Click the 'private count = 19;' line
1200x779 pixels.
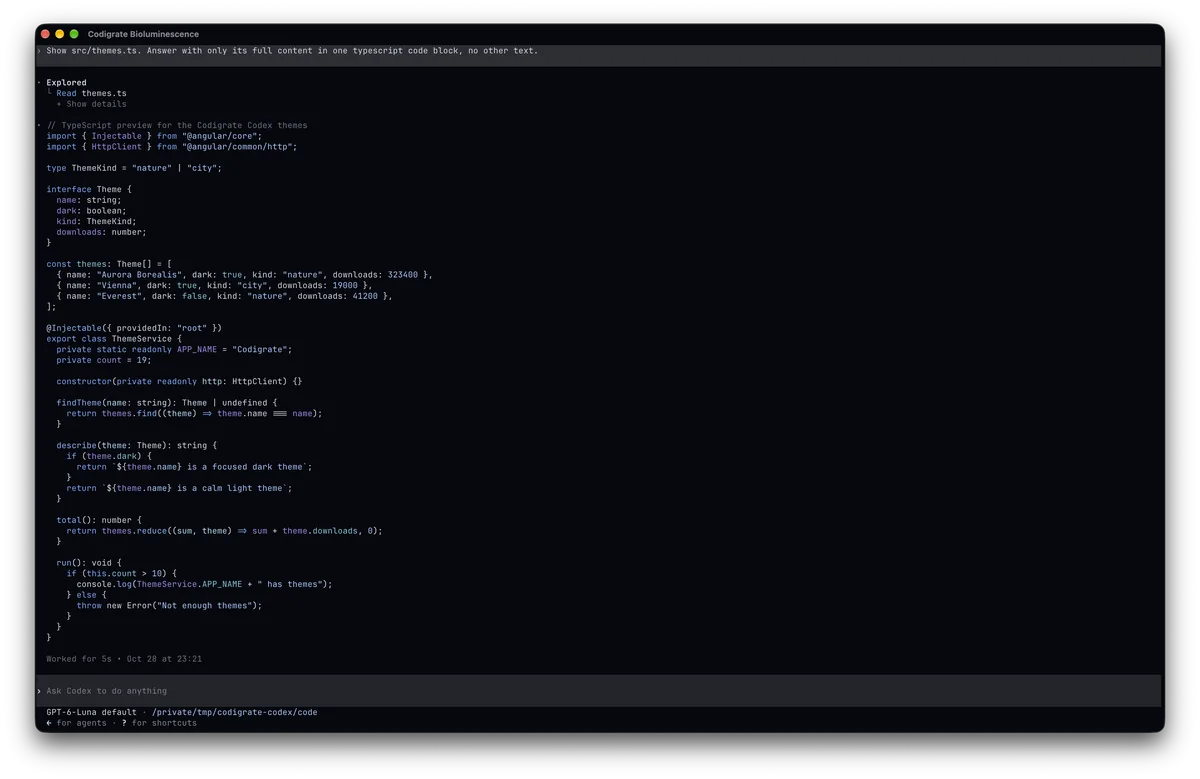[x=104, y=360]
